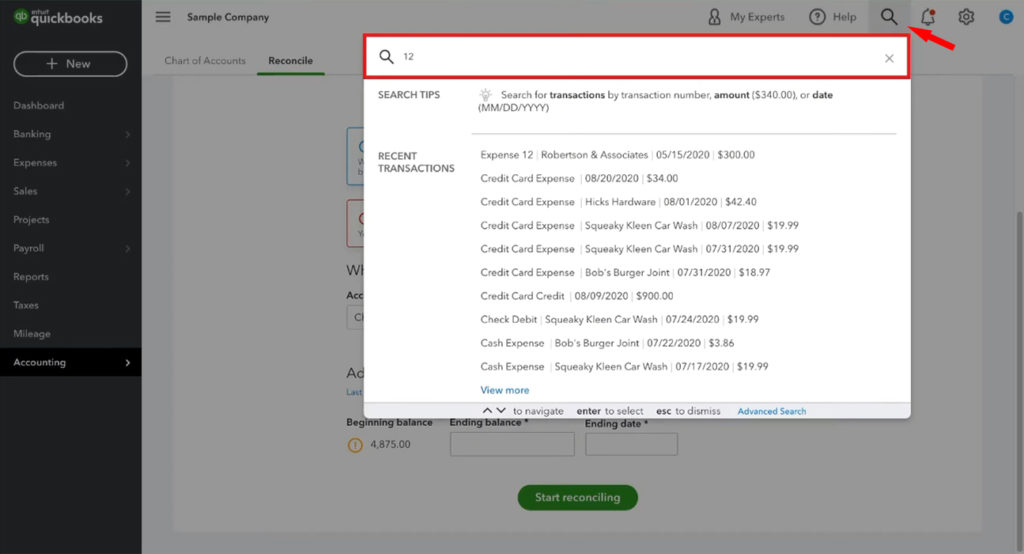Click the Sample Company name
The height and width of the screenshot is (554, 1024).
pyautogui.click(x=228, y=17)
